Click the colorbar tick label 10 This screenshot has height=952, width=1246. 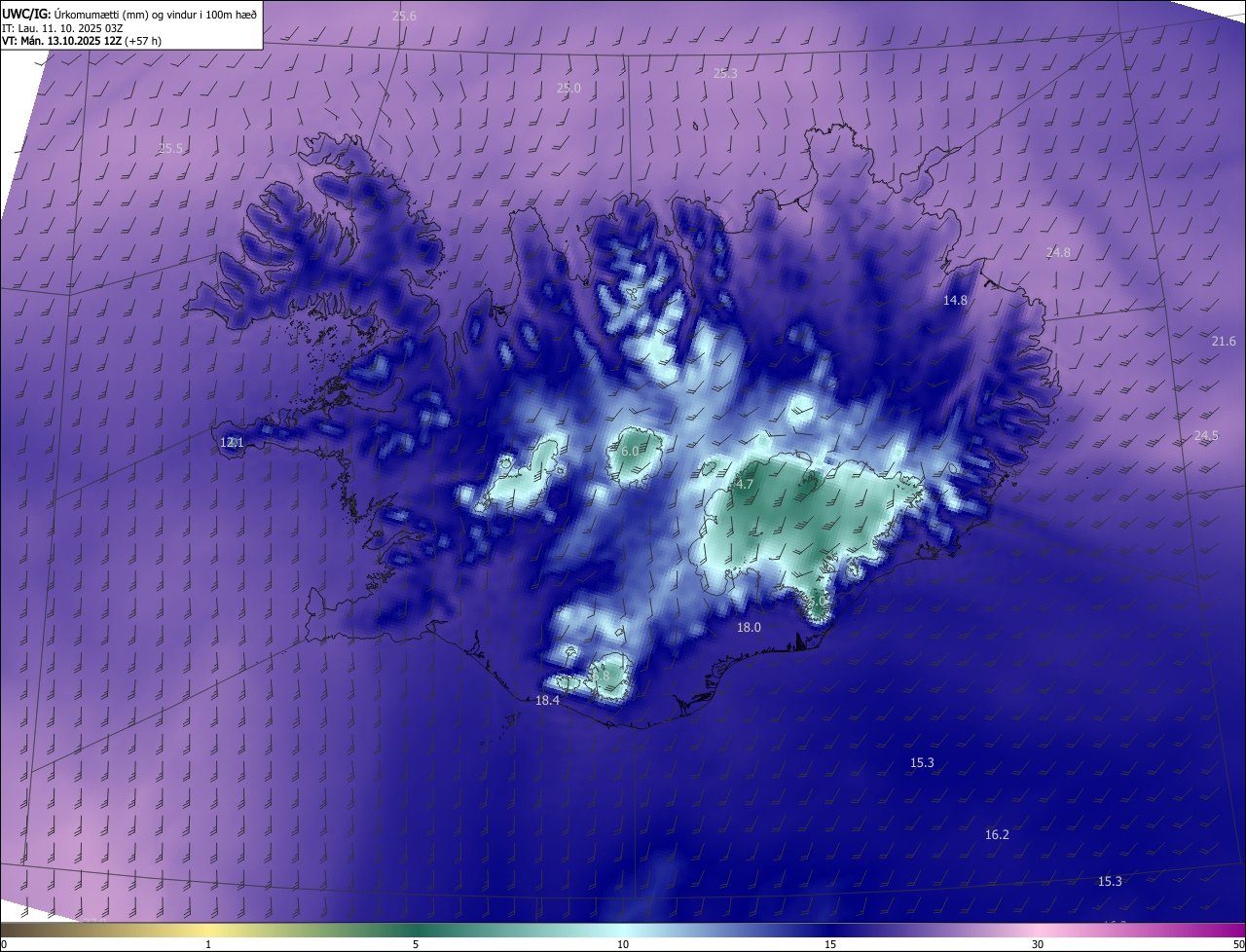click(x=623, y=944)
